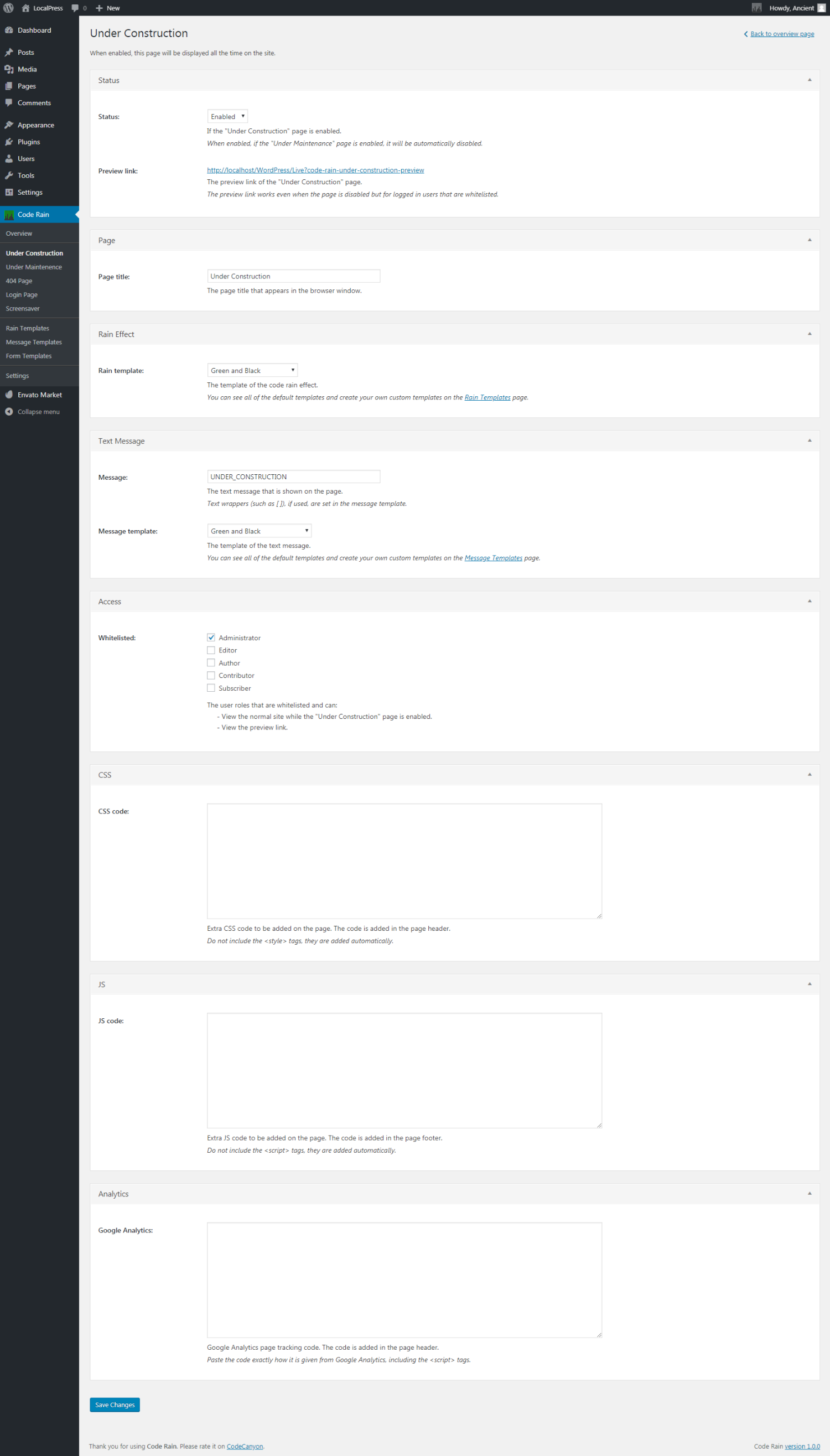Click the Tools wrench icon
This screenshot has height=1456, width=830.
pyautogui.click(x=9, y=175)
